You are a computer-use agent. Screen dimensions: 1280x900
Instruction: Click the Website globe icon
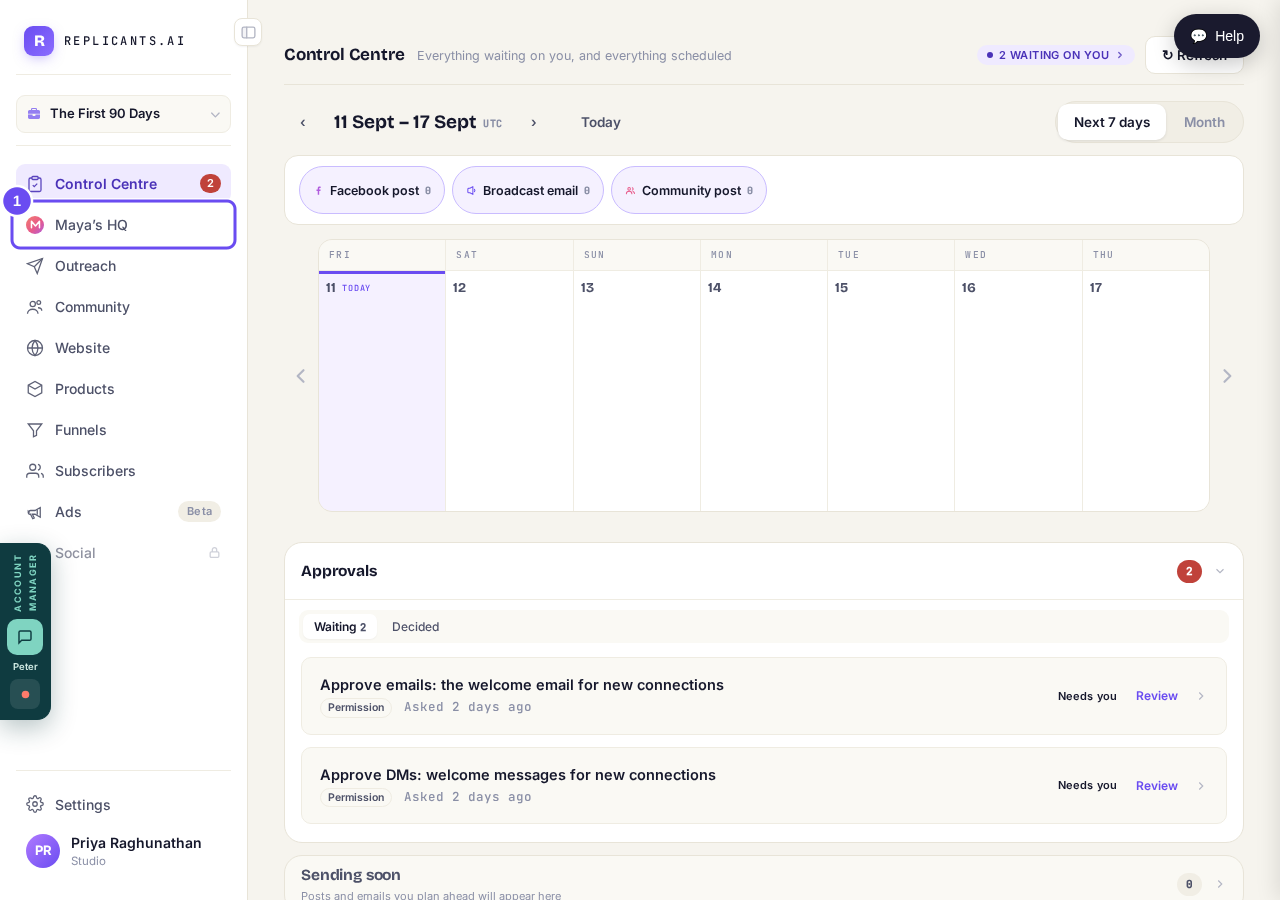(35, 348)
